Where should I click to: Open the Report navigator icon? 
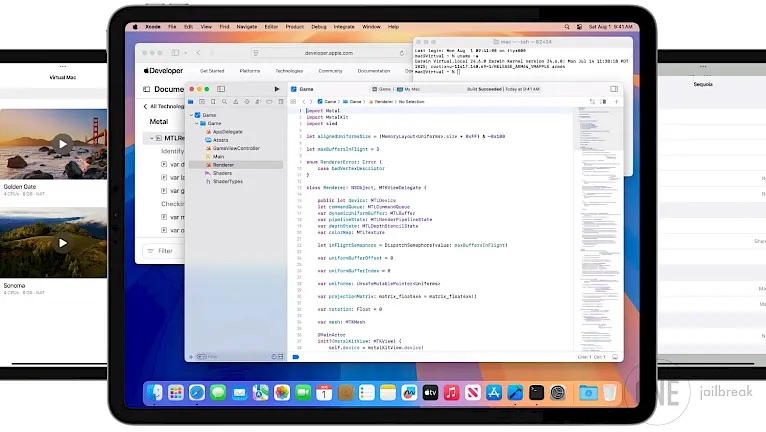click(x=280, y=102)
